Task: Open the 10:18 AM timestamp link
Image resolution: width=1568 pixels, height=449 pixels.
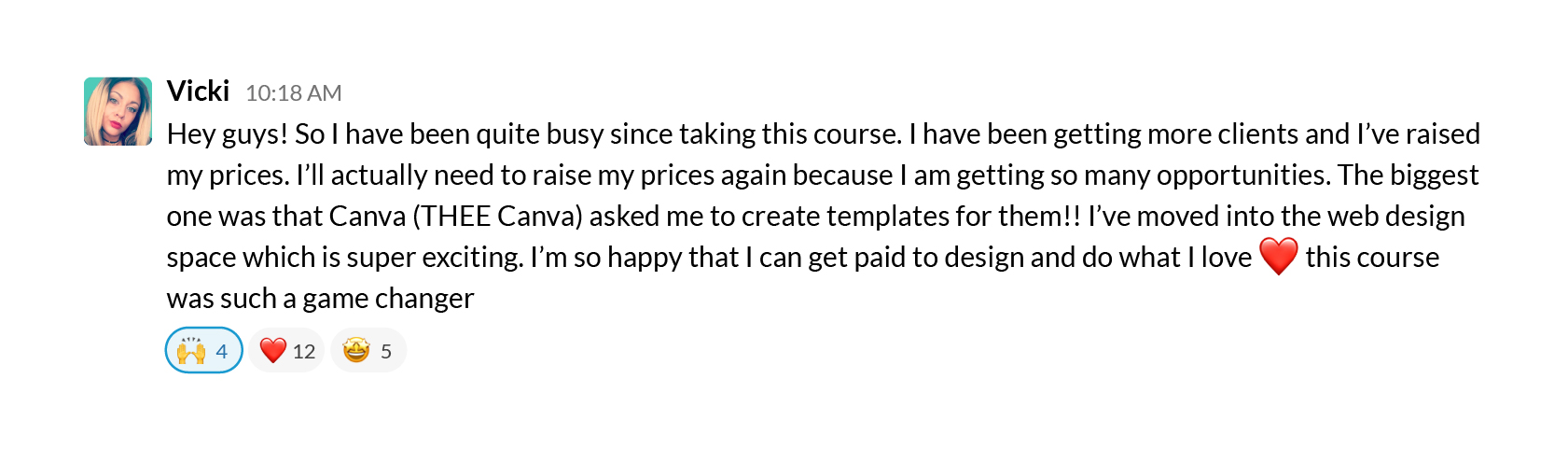Action: click(x=293, y=93)
